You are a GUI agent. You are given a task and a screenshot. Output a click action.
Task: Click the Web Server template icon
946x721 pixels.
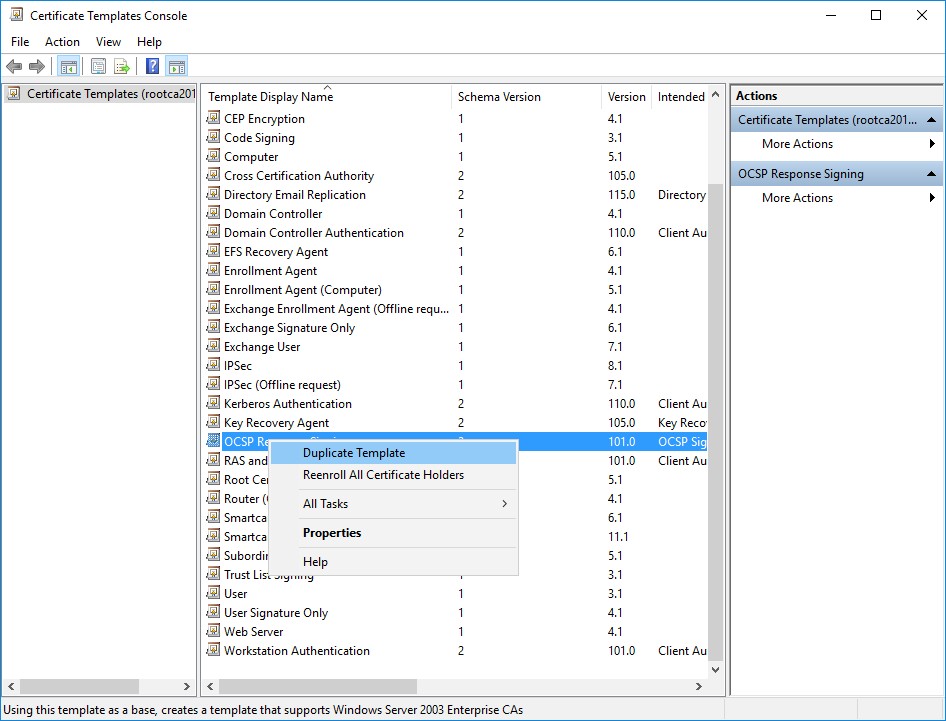point(213,631)
